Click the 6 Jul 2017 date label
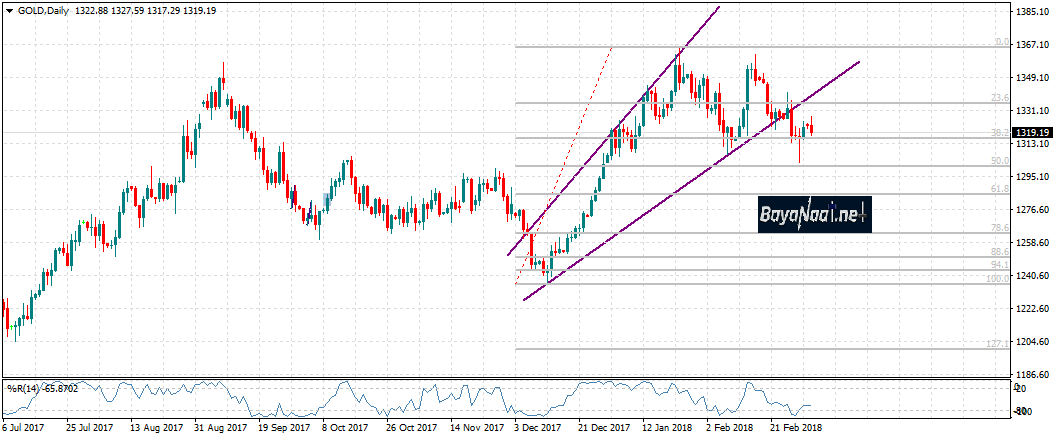The image size is (1053, 439). tap(25, 428)
